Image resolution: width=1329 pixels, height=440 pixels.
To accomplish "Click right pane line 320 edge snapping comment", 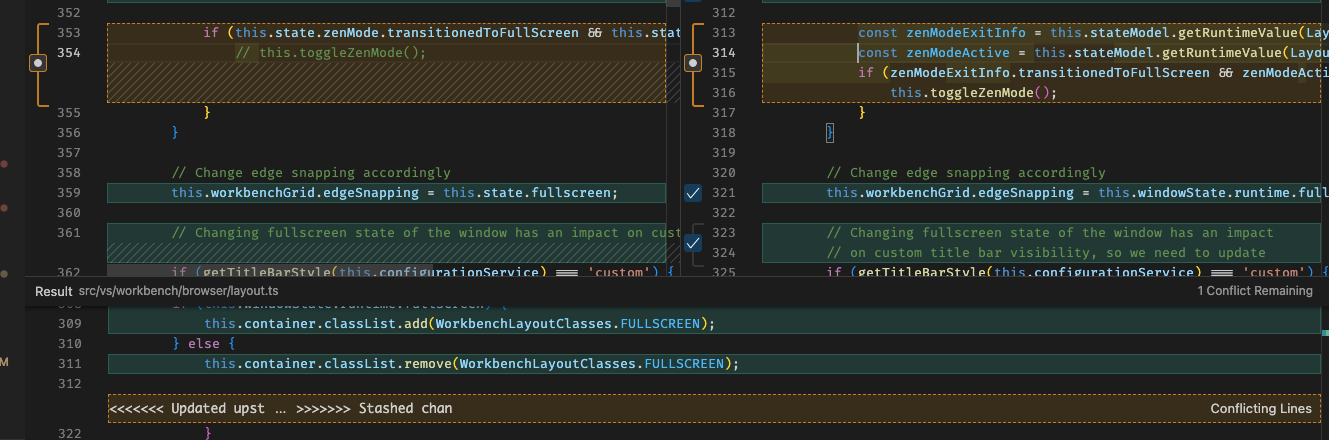I will pyautogui.click(x=966, y=173).
